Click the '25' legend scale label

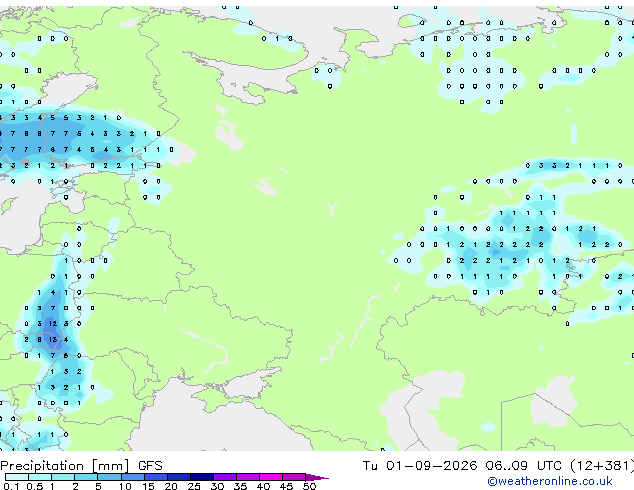point(194,486)
